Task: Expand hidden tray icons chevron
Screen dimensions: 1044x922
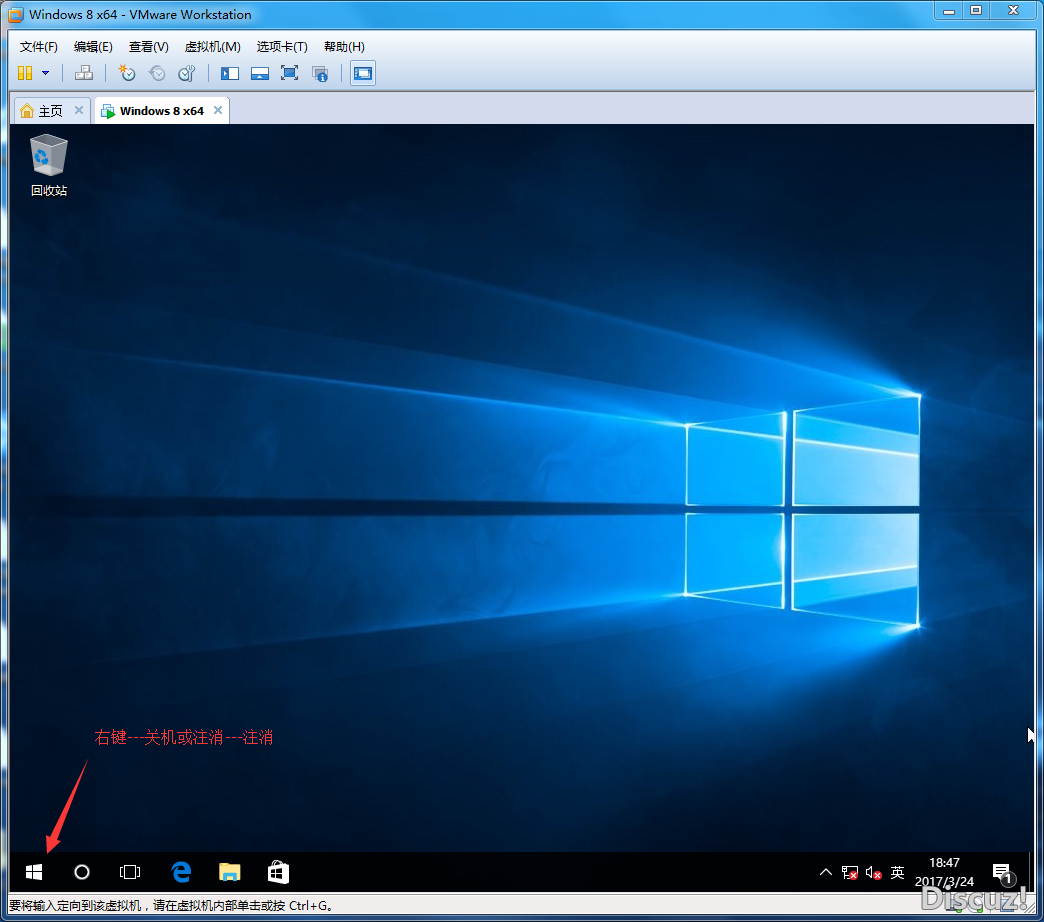Action: [x=826, y=872]
